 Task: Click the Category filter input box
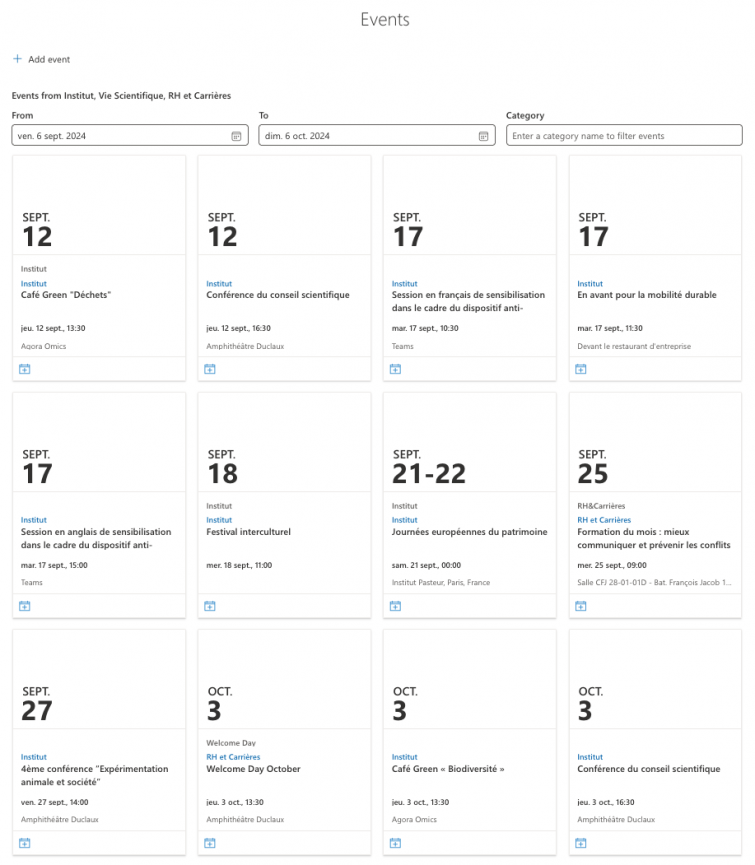click(624, 136)
